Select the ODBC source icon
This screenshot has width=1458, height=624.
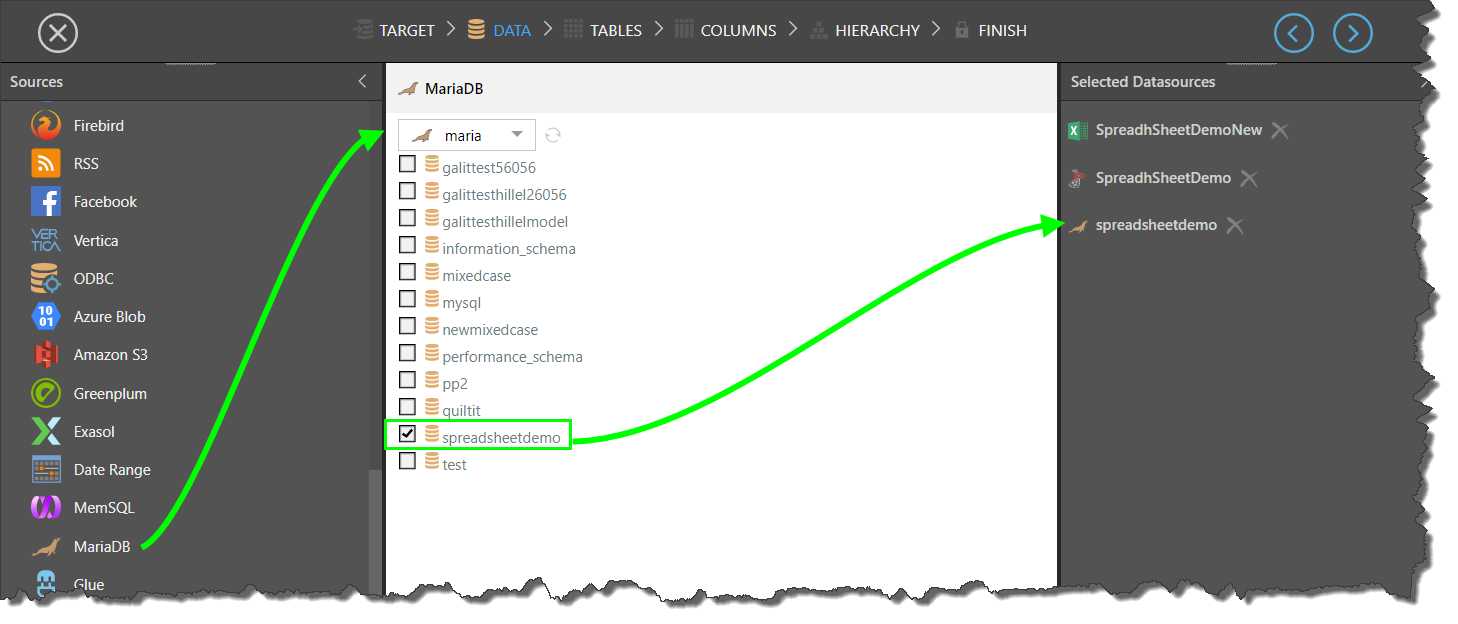(x=46, y=278)
